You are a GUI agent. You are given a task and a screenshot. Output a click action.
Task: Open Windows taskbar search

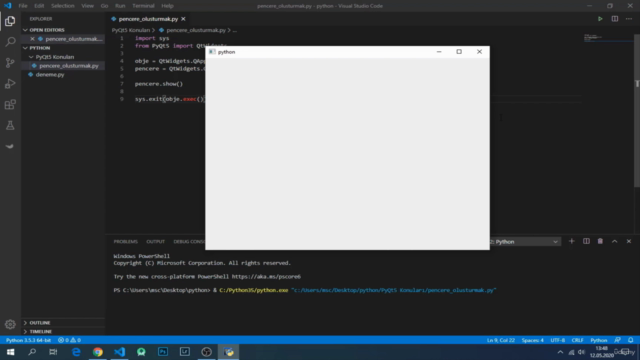pyautogui.click(x=32, y=352)
